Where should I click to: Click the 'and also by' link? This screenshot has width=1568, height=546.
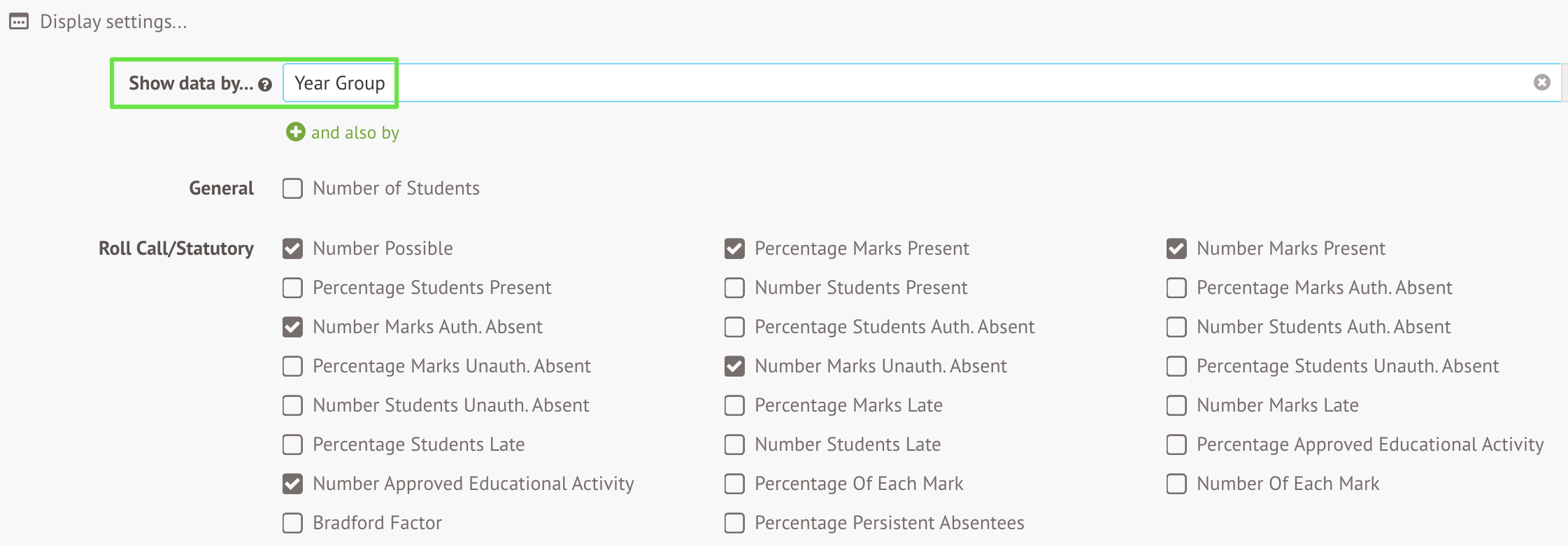356,132
